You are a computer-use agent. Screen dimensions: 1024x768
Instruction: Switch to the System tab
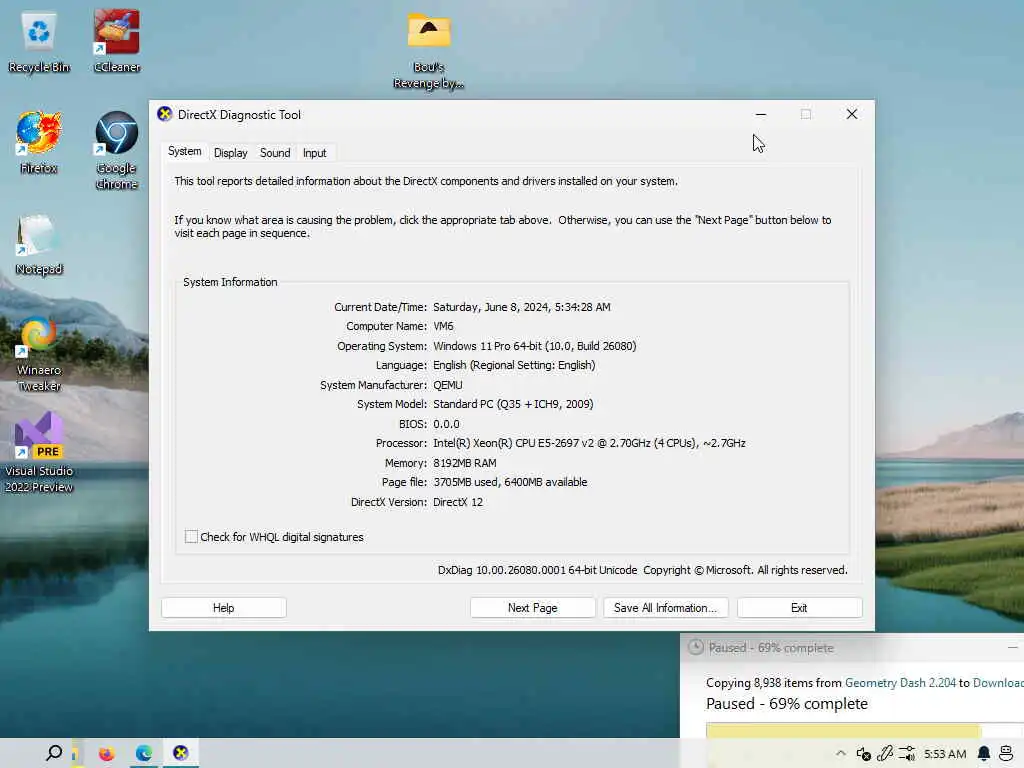[x=185, y=152]
